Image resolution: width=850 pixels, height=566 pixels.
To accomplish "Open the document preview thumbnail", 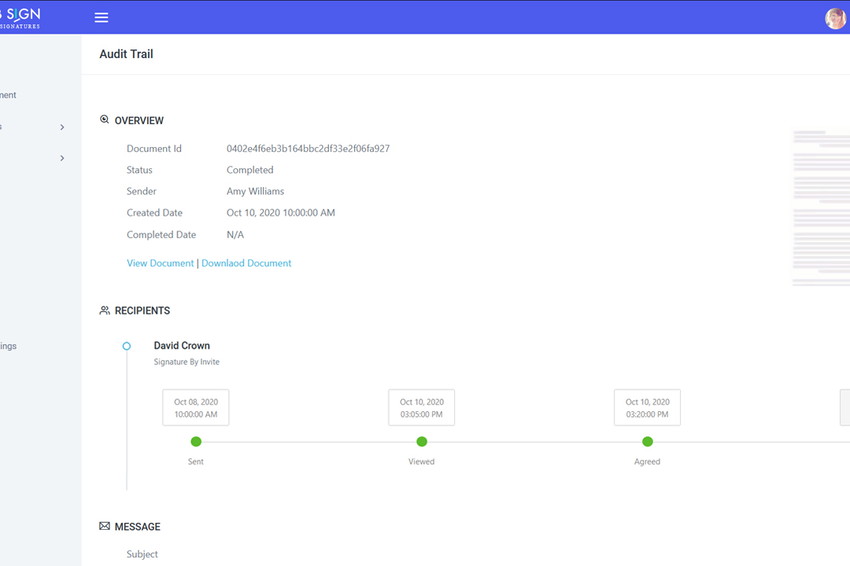I will (x=821, y=208).
